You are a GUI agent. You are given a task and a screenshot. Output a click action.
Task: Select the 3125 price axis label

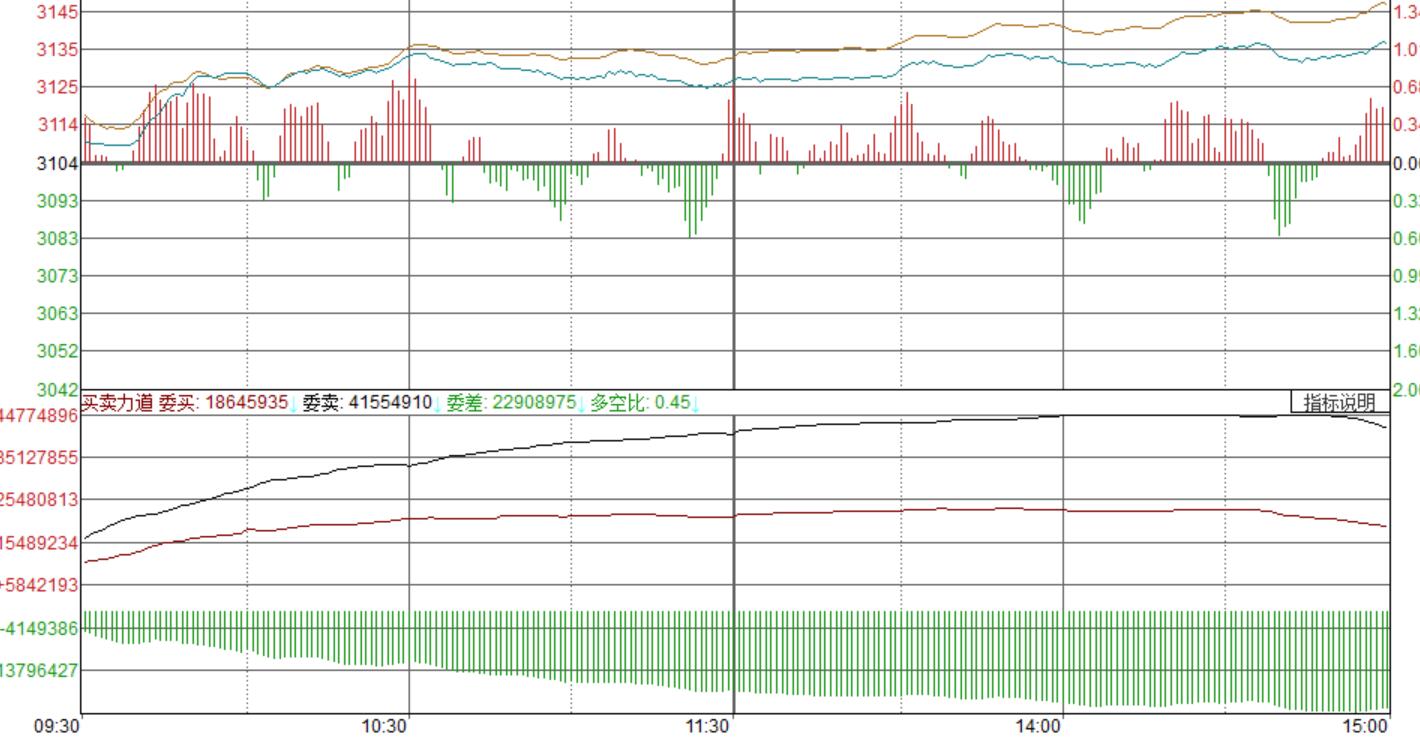(x=58, y=87)
